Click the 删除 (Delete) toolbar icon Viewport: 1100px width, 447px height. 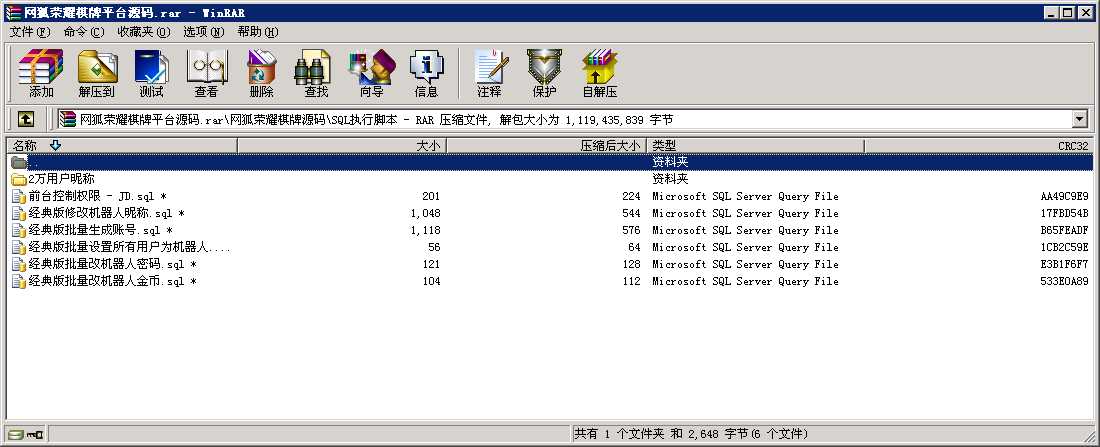click(261, 73)
